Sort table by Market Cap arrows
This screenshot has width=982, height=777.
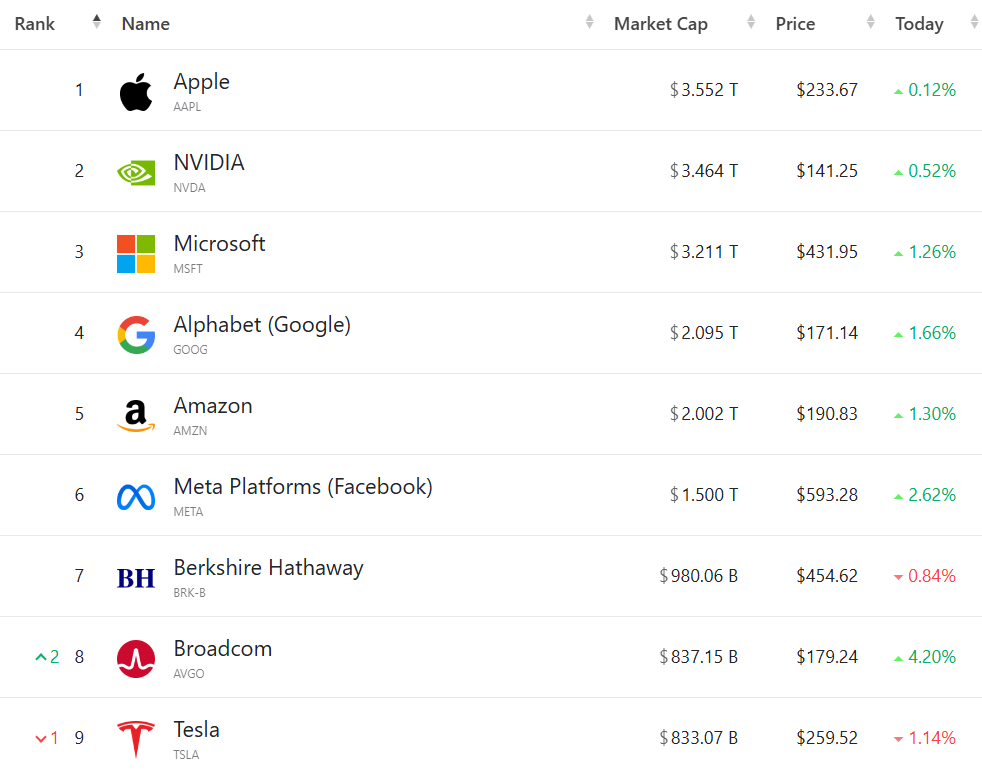750,22
